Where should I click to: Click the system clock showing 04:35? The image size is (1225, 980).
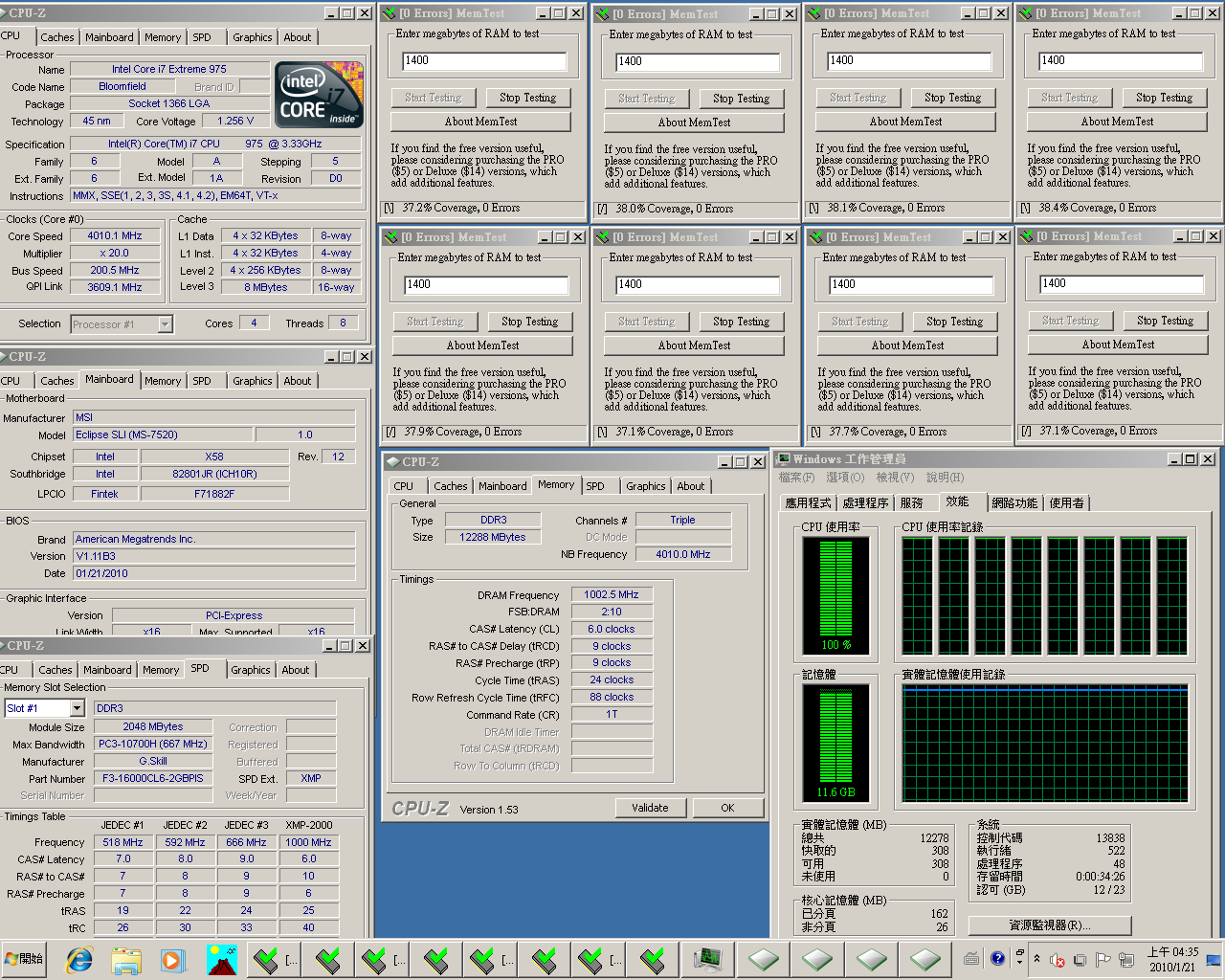point(1172,959)
